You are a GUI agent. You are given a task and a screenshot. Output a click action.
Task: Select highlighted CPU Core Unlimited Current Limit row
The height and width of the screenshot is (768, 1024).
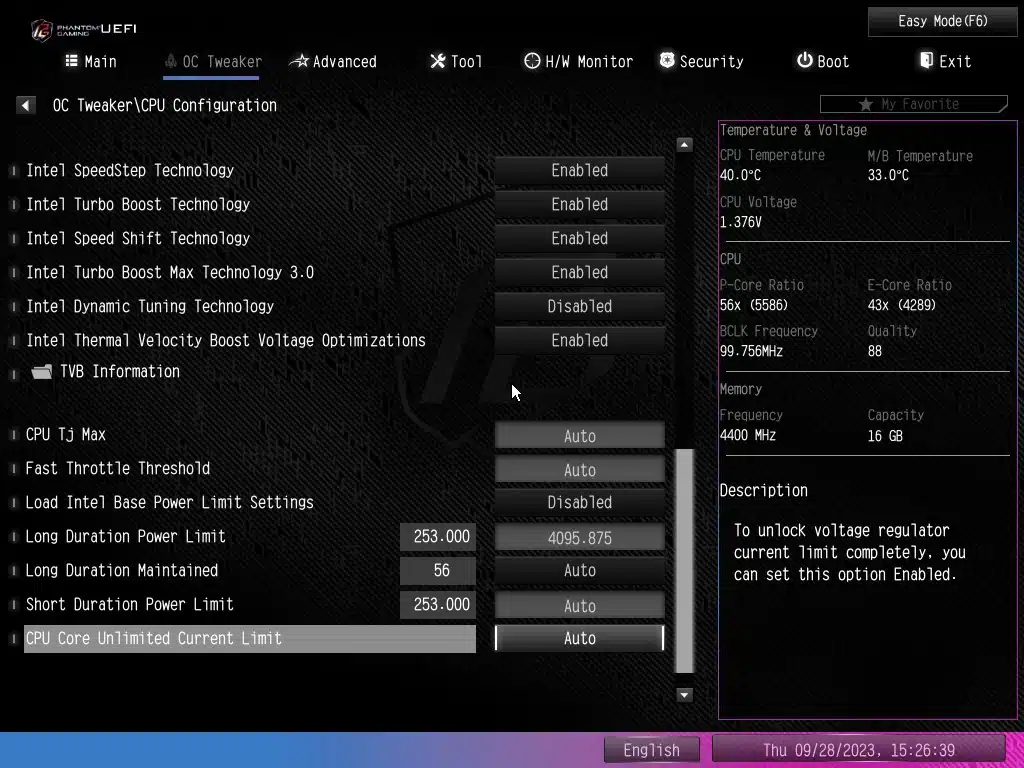coord(250,638)
